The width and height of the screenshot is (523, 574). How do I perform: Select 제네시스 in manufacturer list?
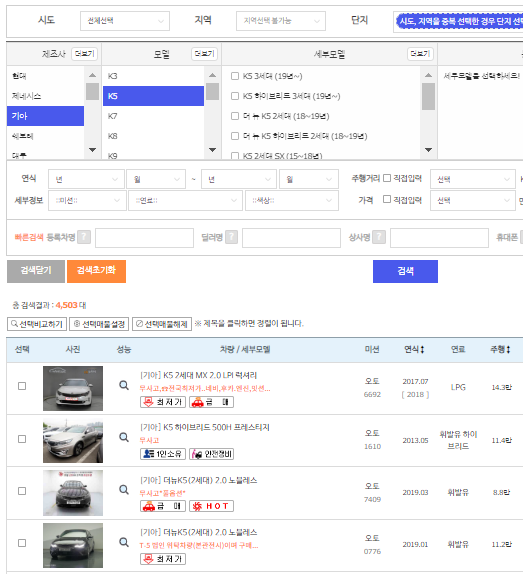[x=45, y=96]
